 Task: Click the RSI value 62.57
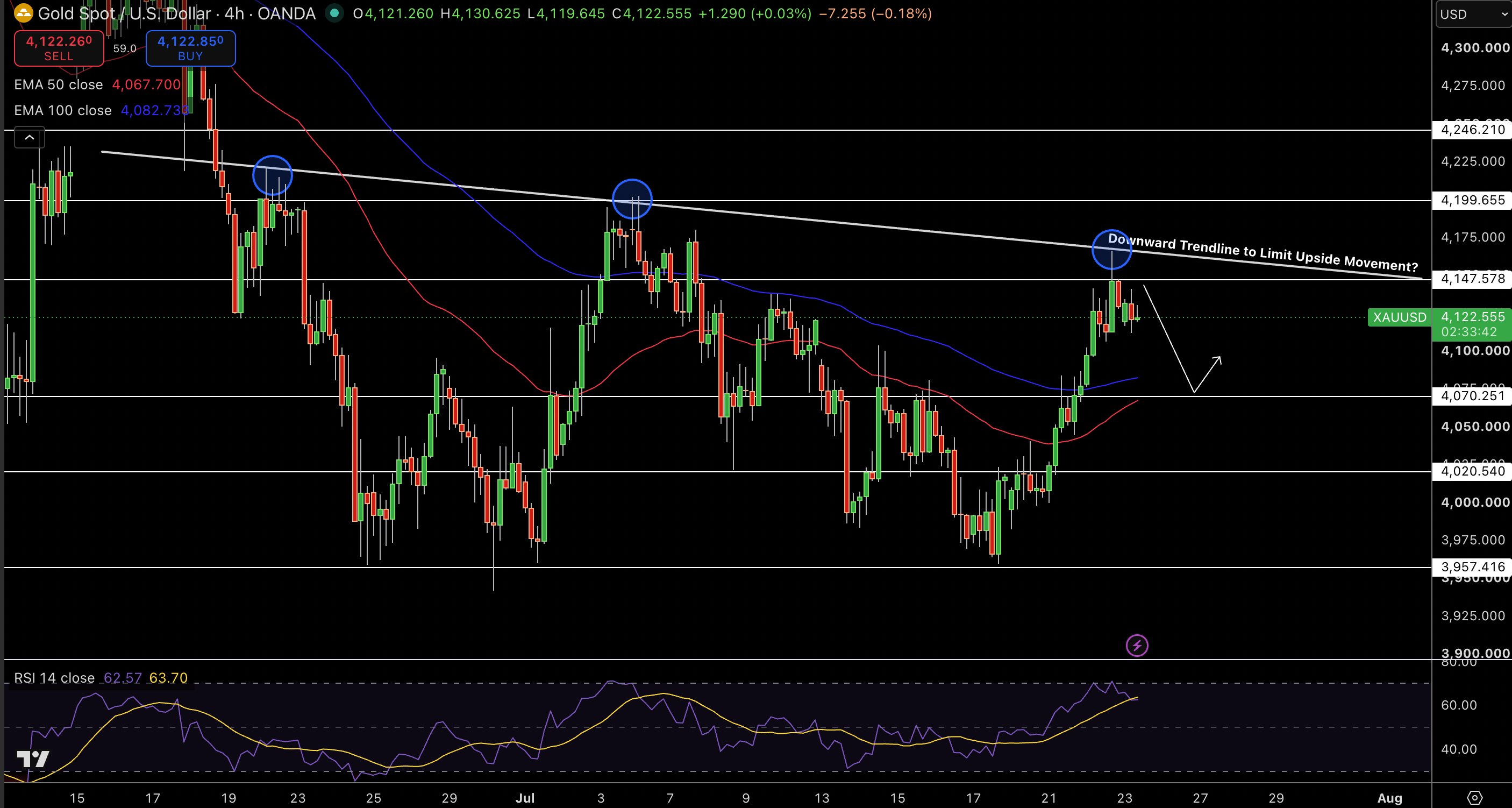[123, 678]
